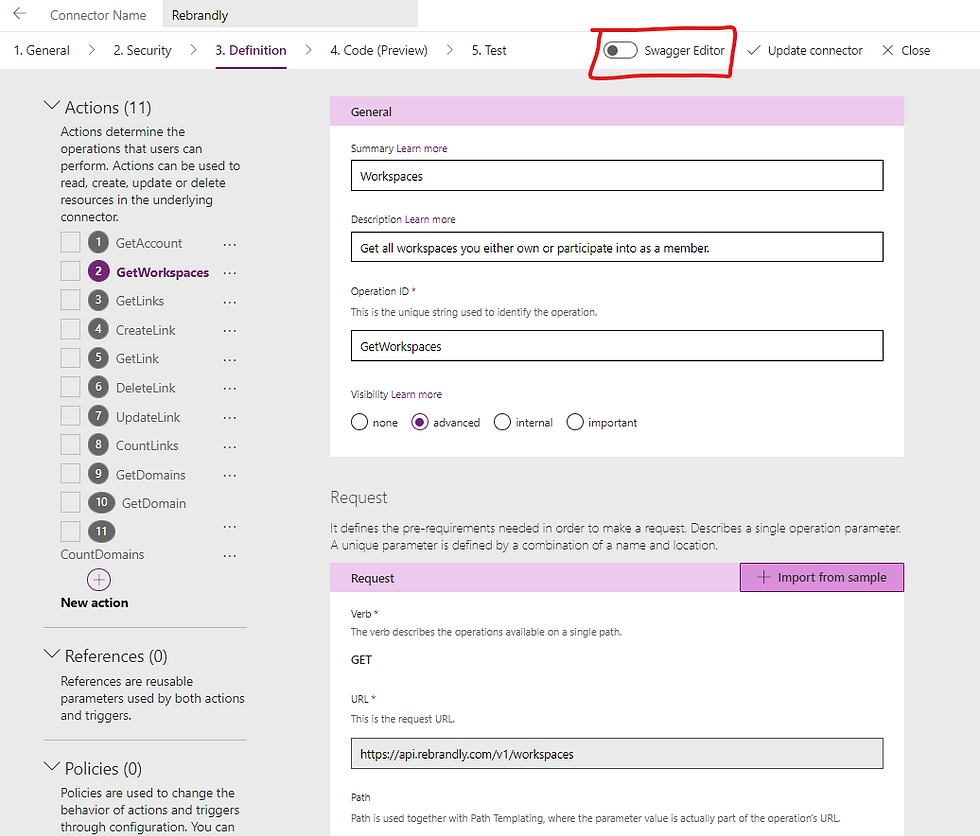Select the UpdateLink action
The width and height of the screenshot is (980, 836).
(x=148, y=417)
